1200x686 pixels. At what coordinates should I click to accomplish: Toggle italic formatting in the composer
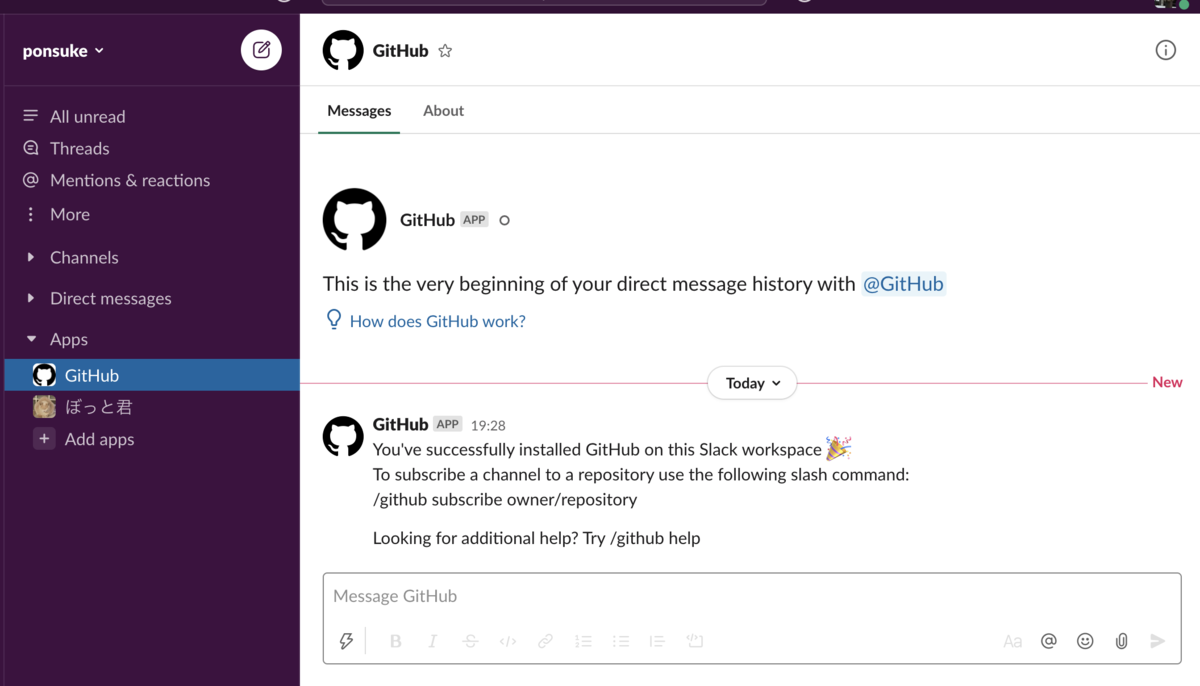(432, 640)
